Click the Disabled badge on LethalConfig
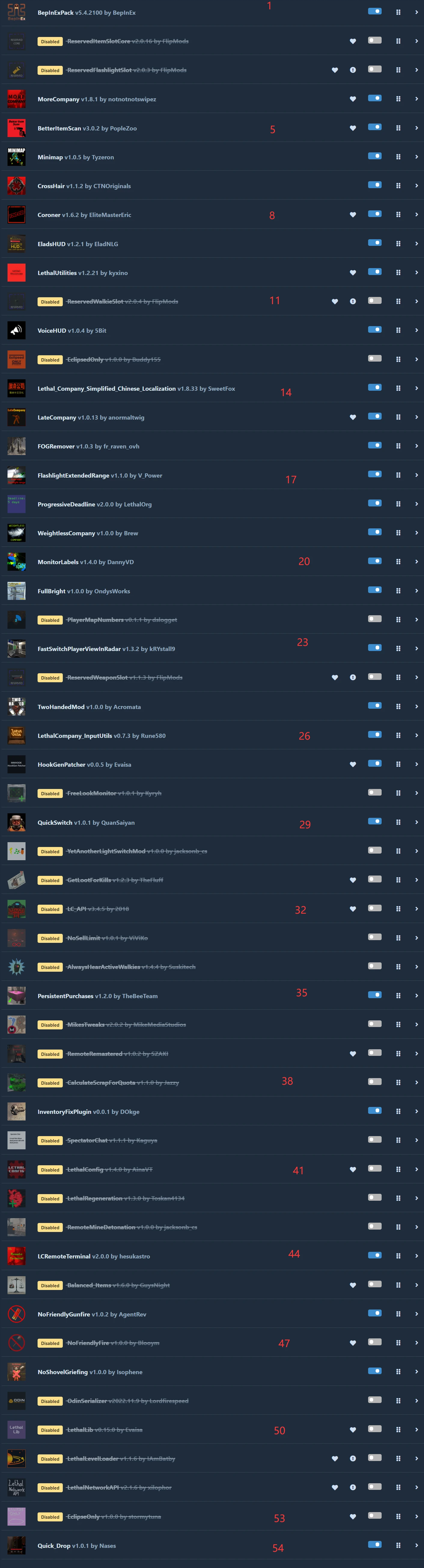The image size is (424, 1568). tap(50, 1169)
